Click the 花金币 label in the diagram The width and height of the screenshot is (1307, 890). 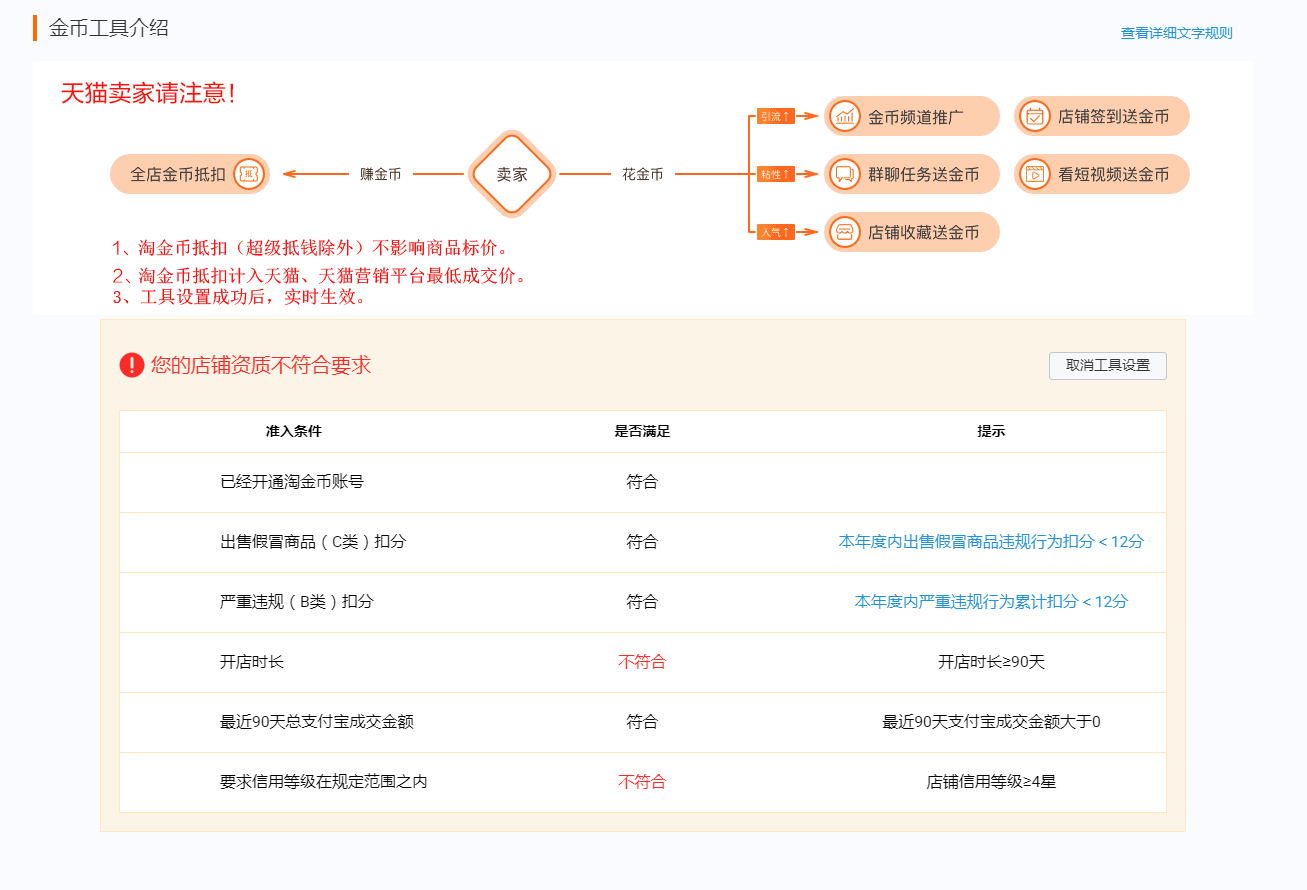(x=643, y=174)
